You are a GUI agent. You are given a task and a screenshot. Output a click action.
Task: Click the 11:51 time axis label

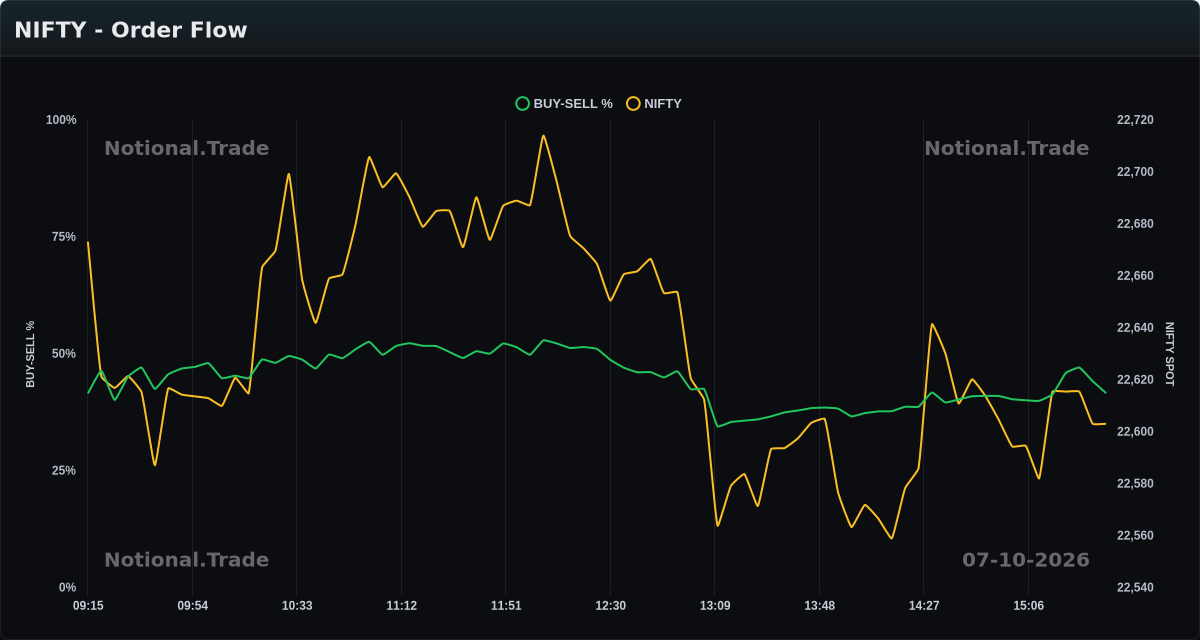tap(506, 606)
